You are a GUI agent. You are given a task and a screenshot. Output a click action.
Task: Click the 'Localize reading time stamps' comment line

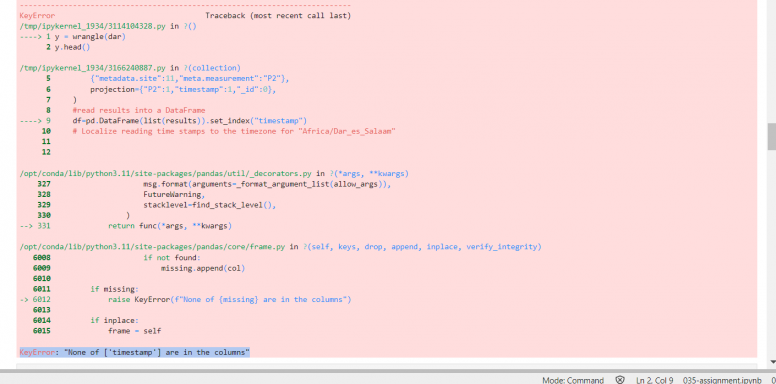point(234,131)
